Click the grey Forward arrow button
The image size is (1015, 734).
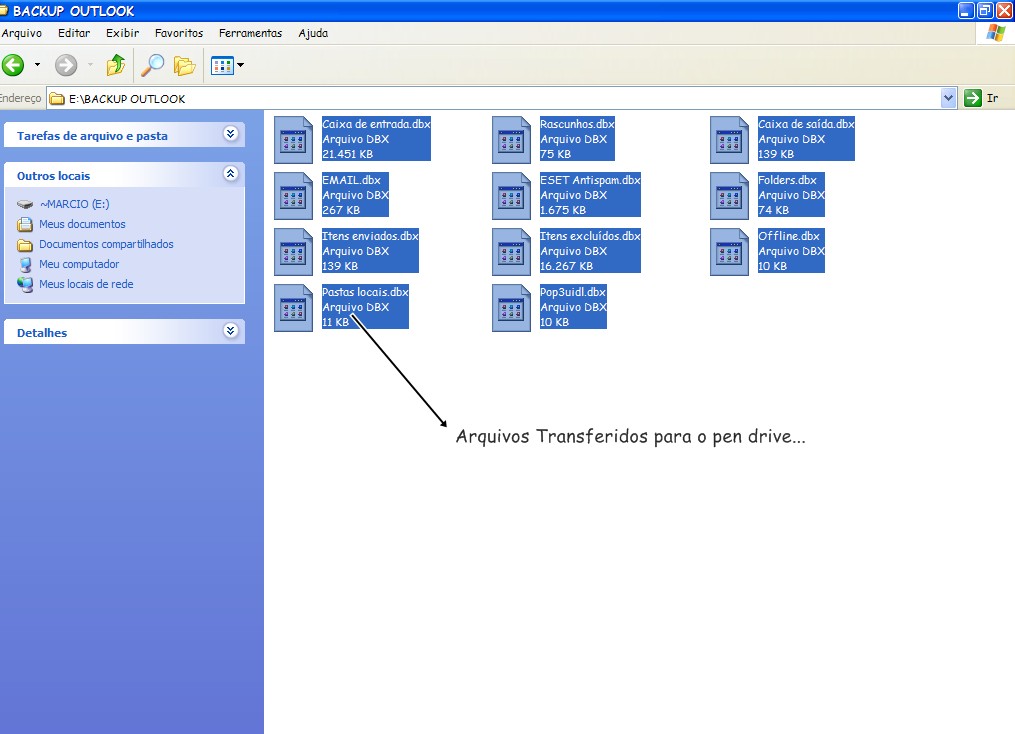(65, 65)
